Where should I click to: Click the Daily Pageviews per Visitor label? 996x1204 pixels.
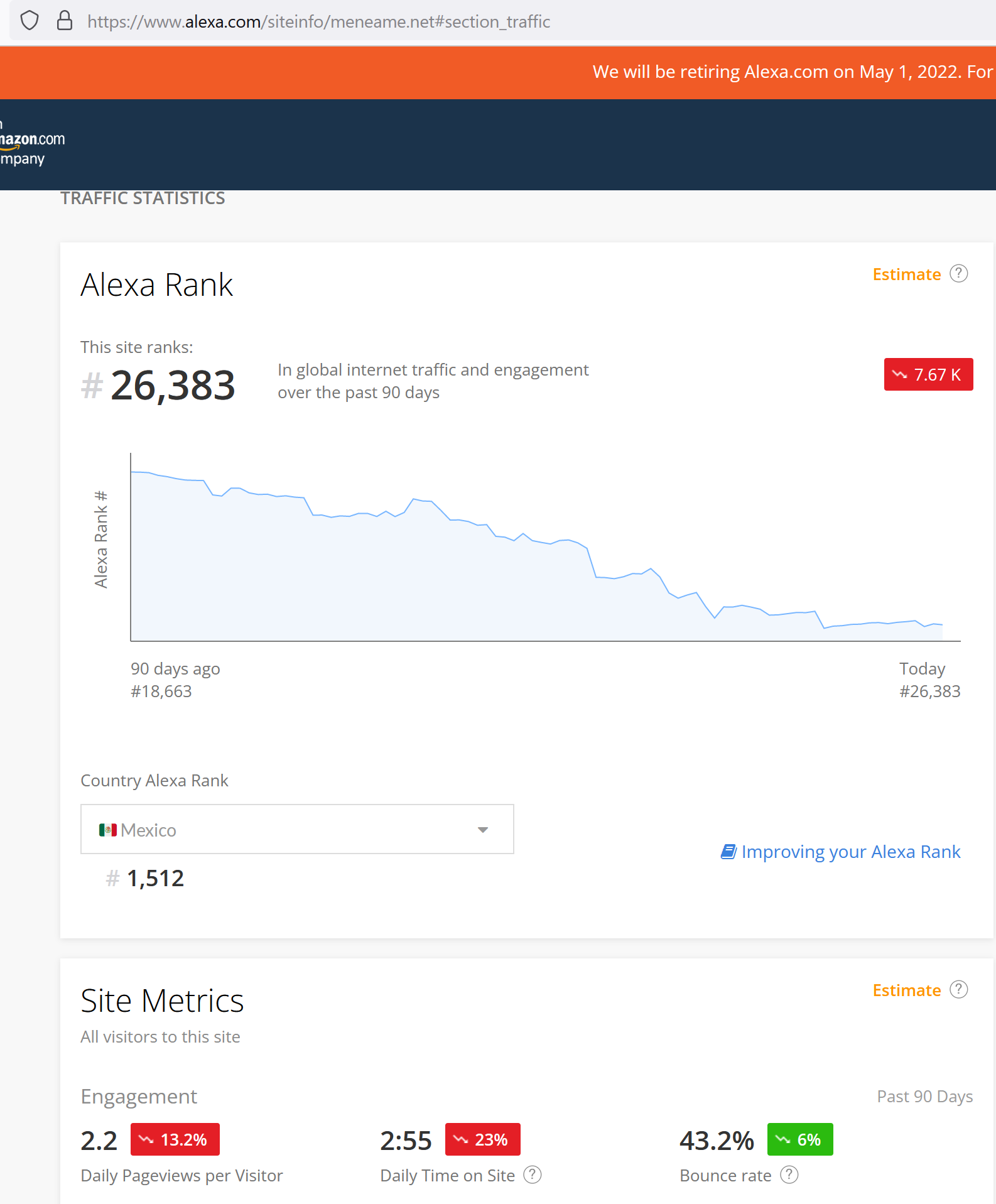click(x=181, y=1176)
